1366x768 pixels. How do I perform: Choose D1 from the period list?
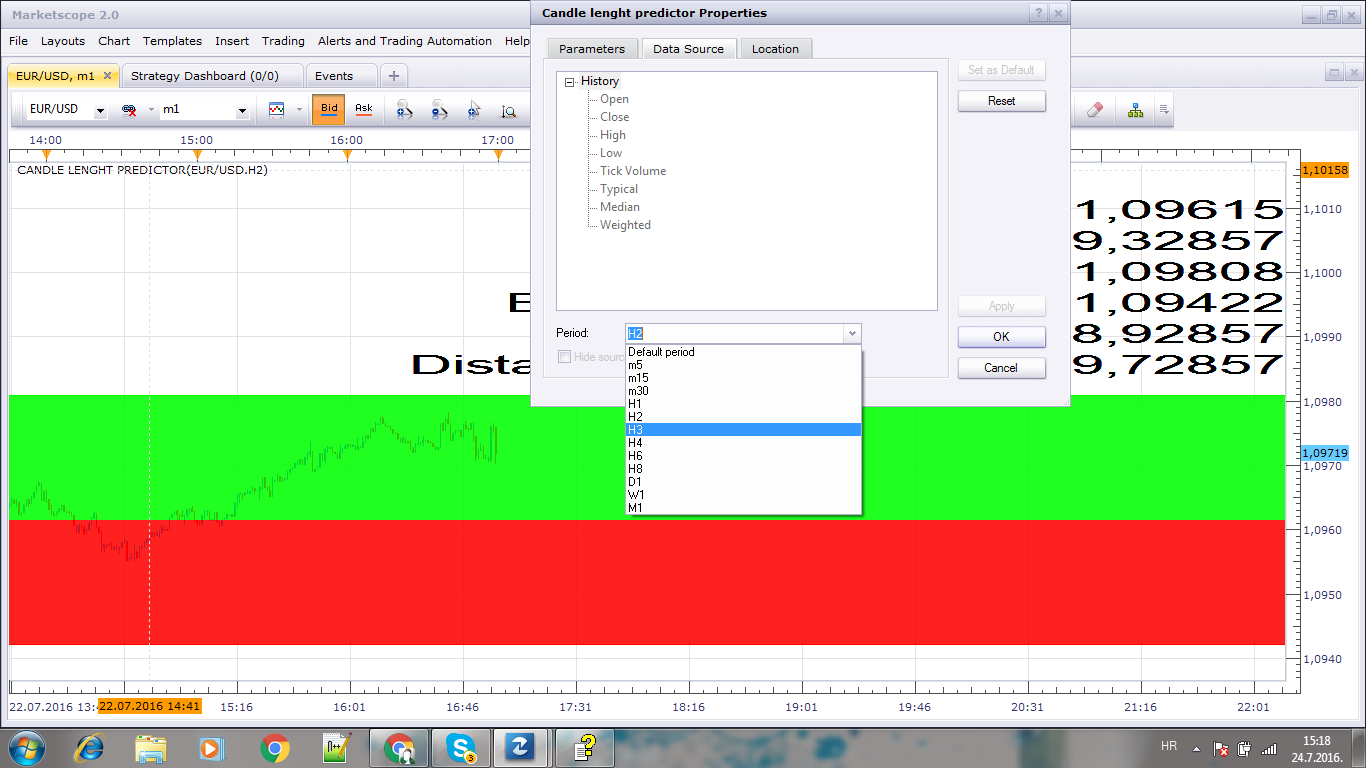pos(743,482)
